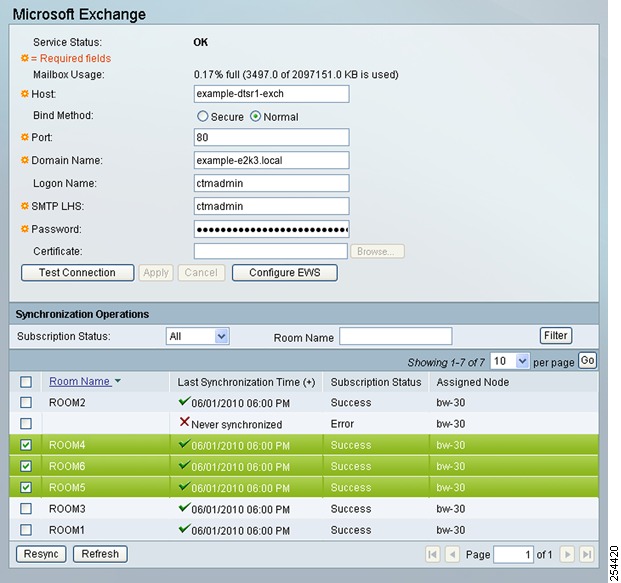Screen dimensions: 621x583
Task: Click the Subscription Status column header
Action: (x=376, y=382)
